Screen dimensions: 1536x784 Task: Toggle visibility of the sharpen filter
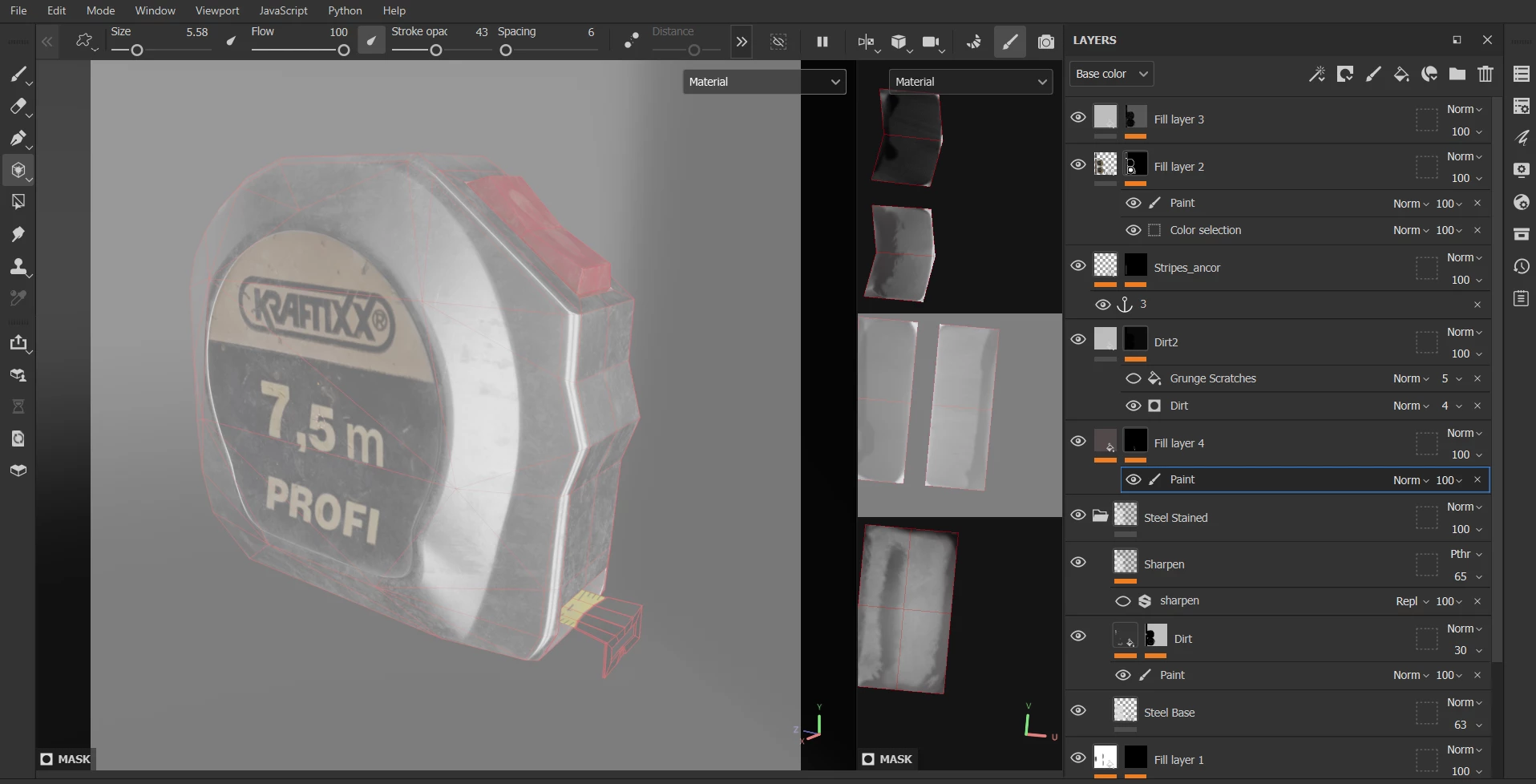(x=1123, y=601)
